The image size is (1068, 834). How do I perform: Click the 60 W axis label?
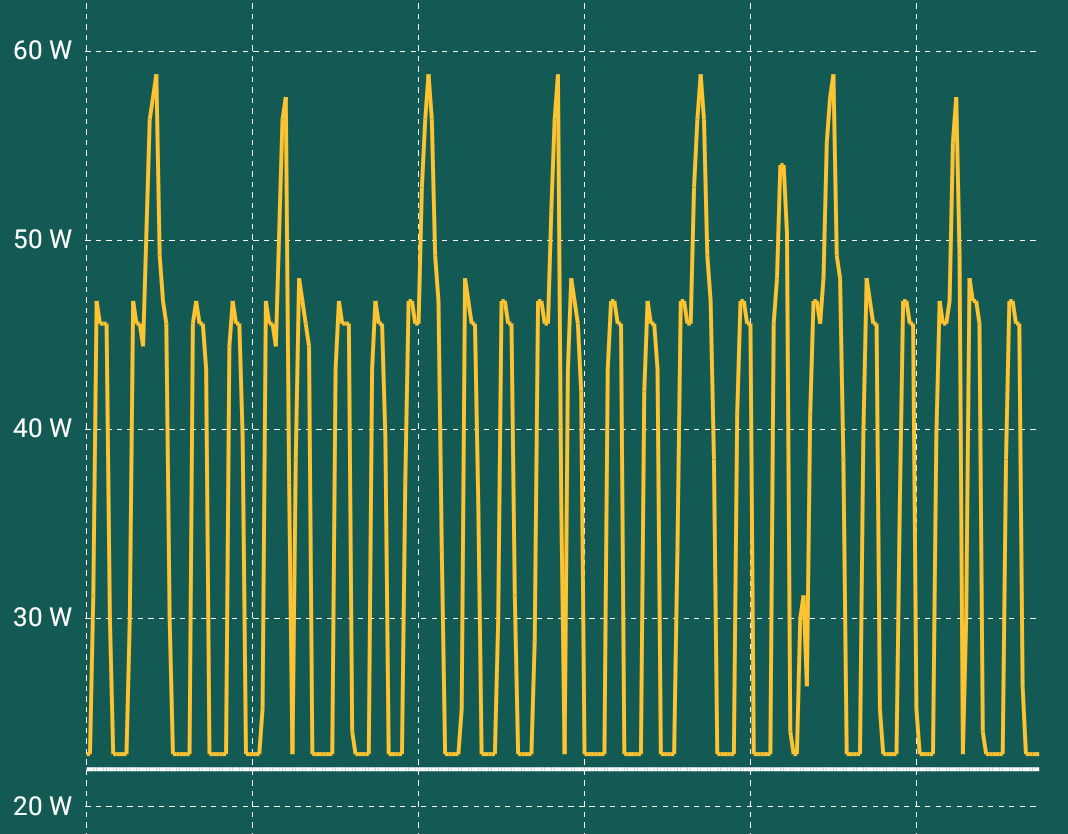tap(42, 50)
